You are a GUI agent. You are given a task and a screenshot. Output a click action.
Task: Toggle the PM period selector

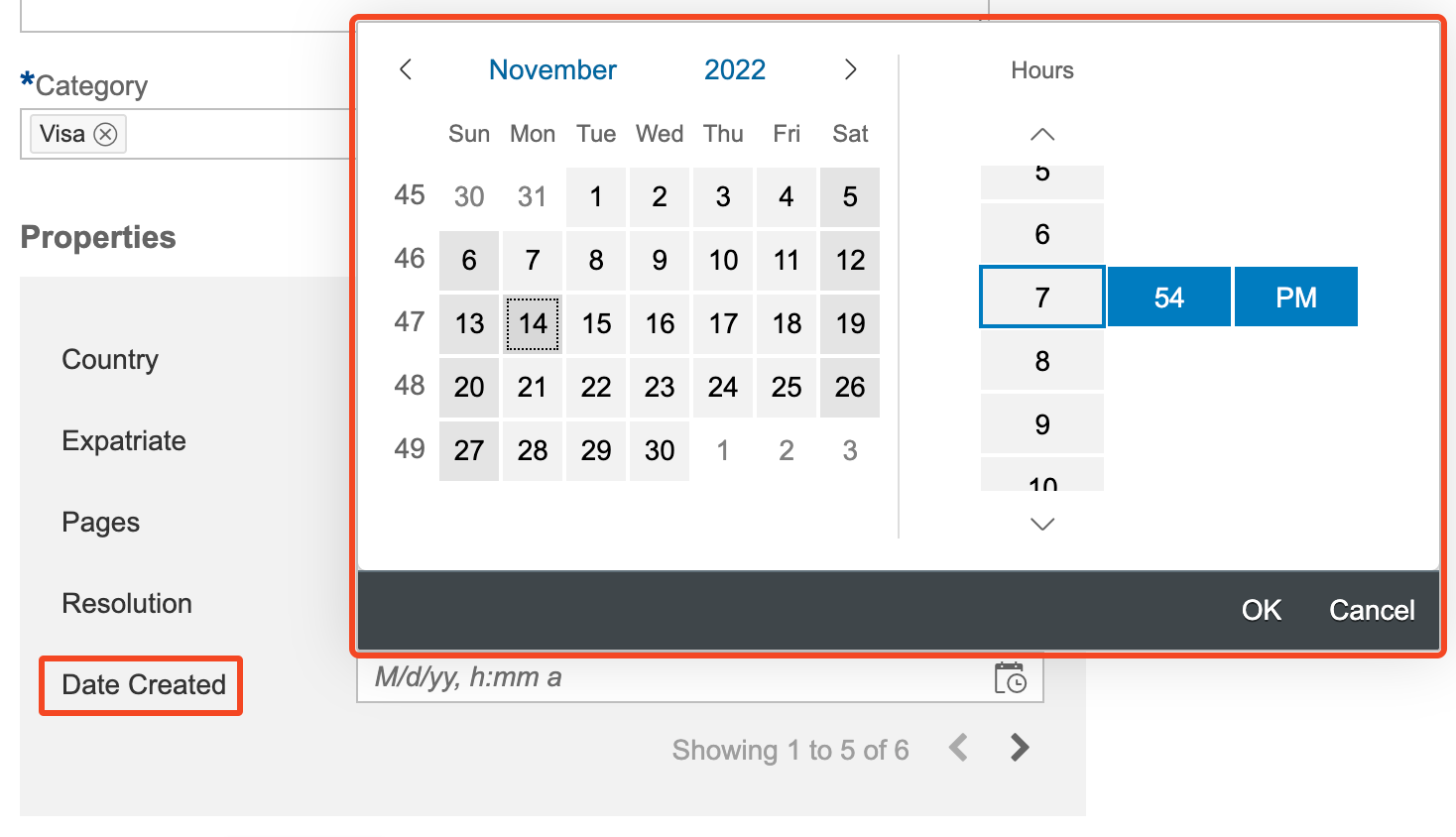click(1295, 298)
